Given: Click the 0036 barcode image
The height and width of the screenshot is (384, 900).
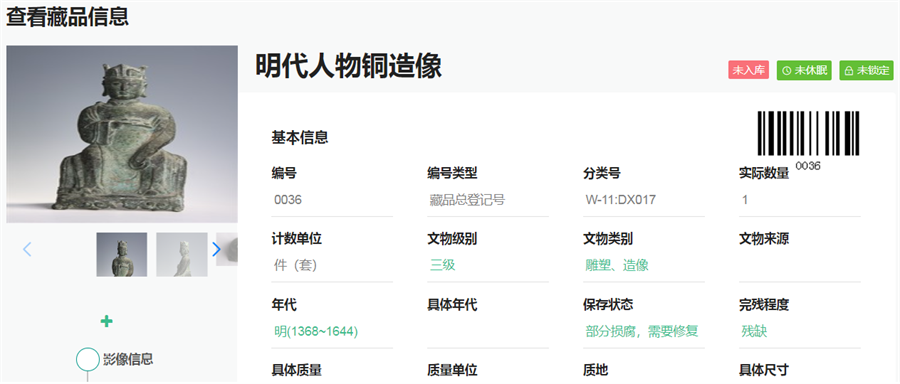Looking at the screenshot, I should click(x=808, y=141).
